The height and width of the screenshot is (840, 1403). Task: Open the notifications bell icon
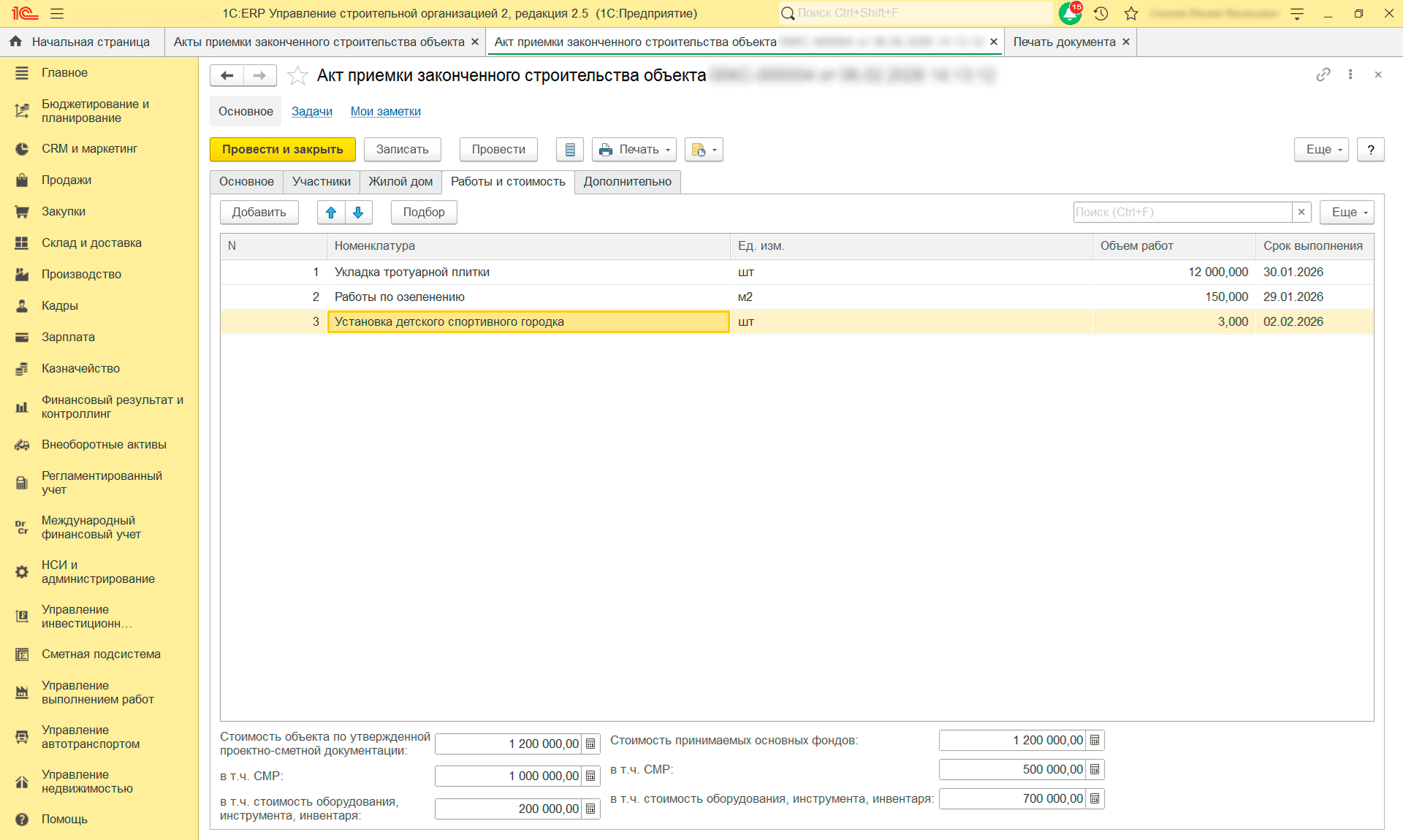coord(1070,13)
